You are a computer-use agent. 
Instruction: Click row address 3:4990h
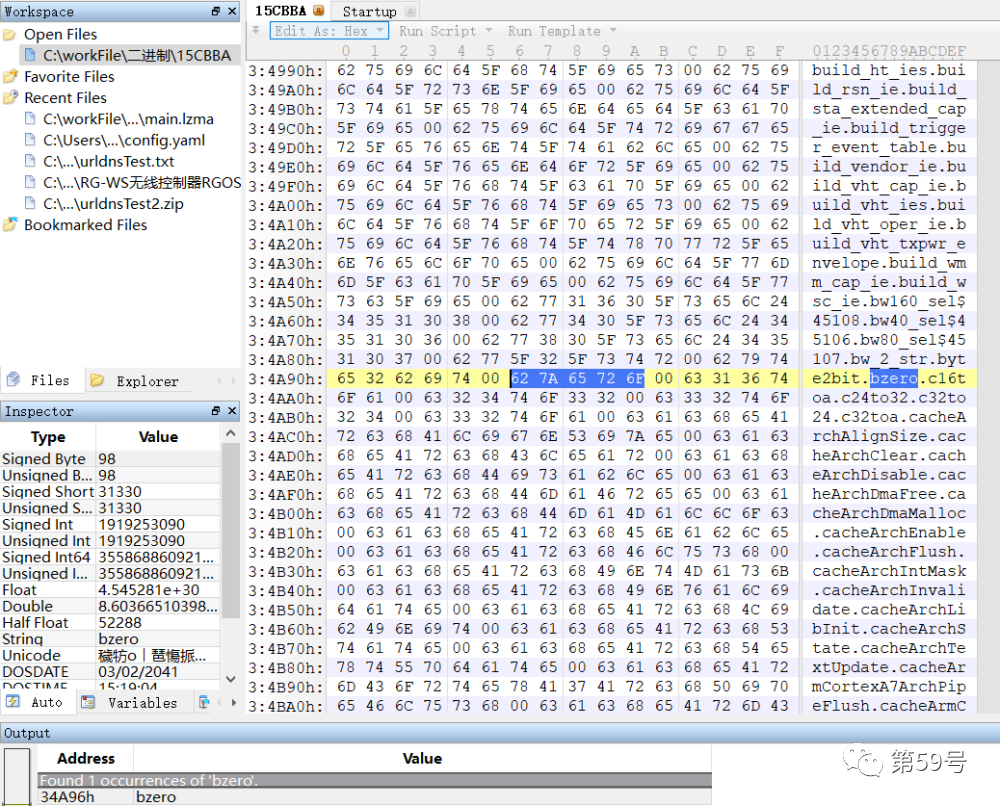tap(286, 70)
